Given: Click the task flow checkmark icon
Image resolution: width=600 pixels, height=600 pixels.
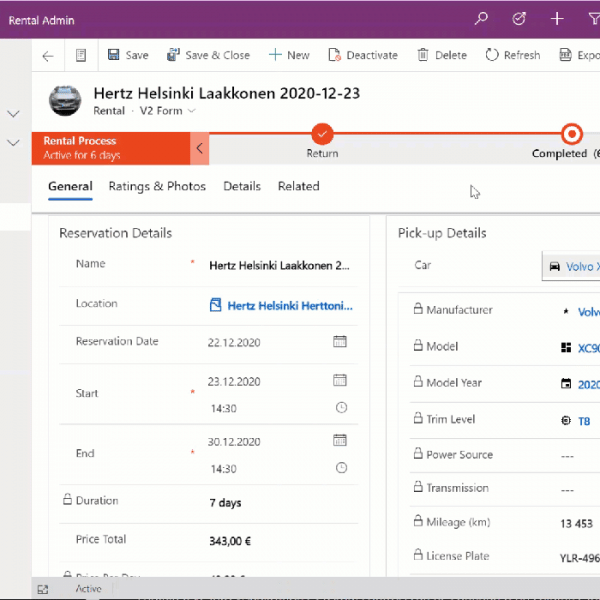Looking at the screenshot, I should click(x=519, y=18).
